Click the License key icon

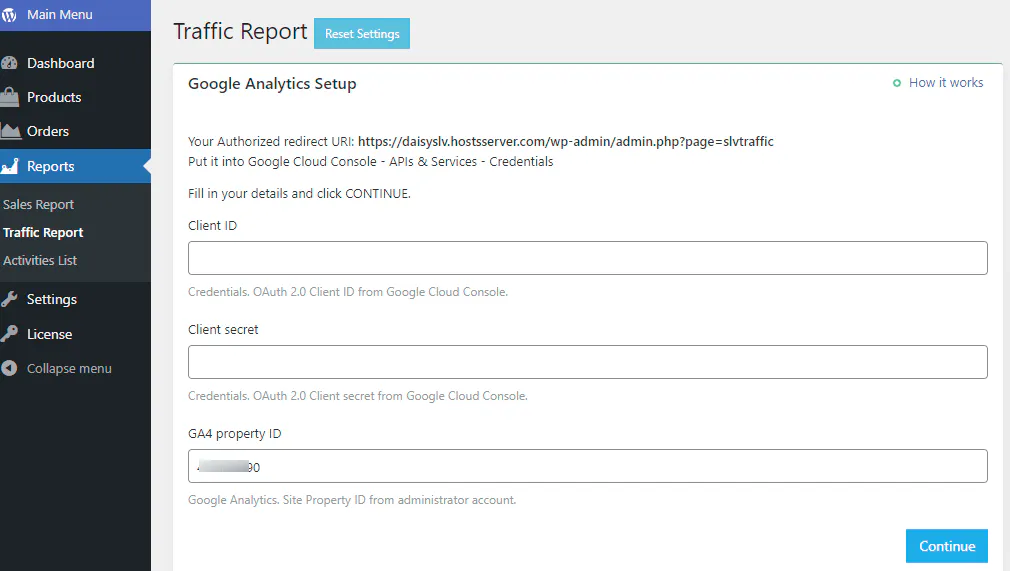[x=10, y=334]
